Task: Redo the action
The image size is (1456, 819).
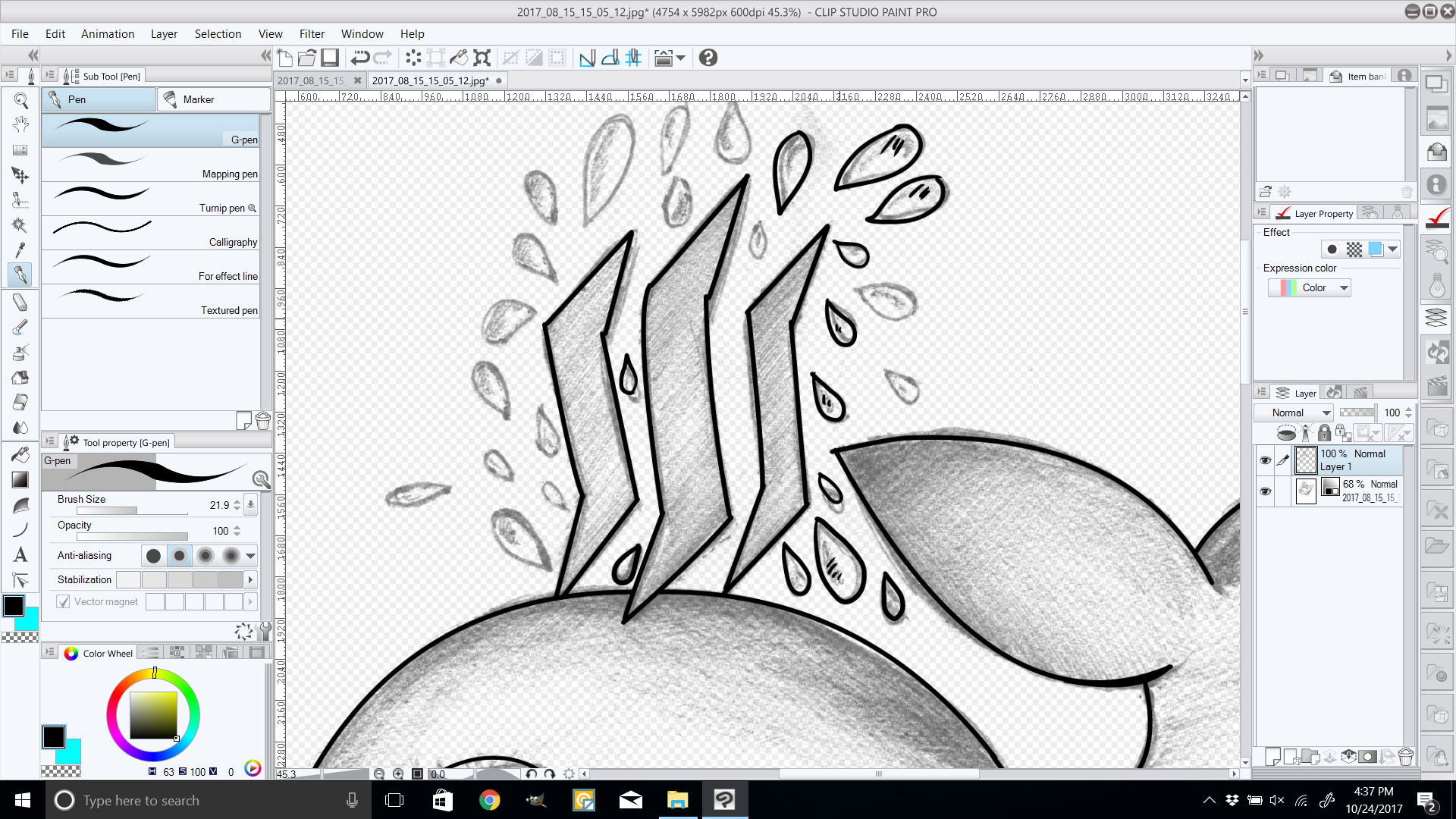Action: coord(383,58)
